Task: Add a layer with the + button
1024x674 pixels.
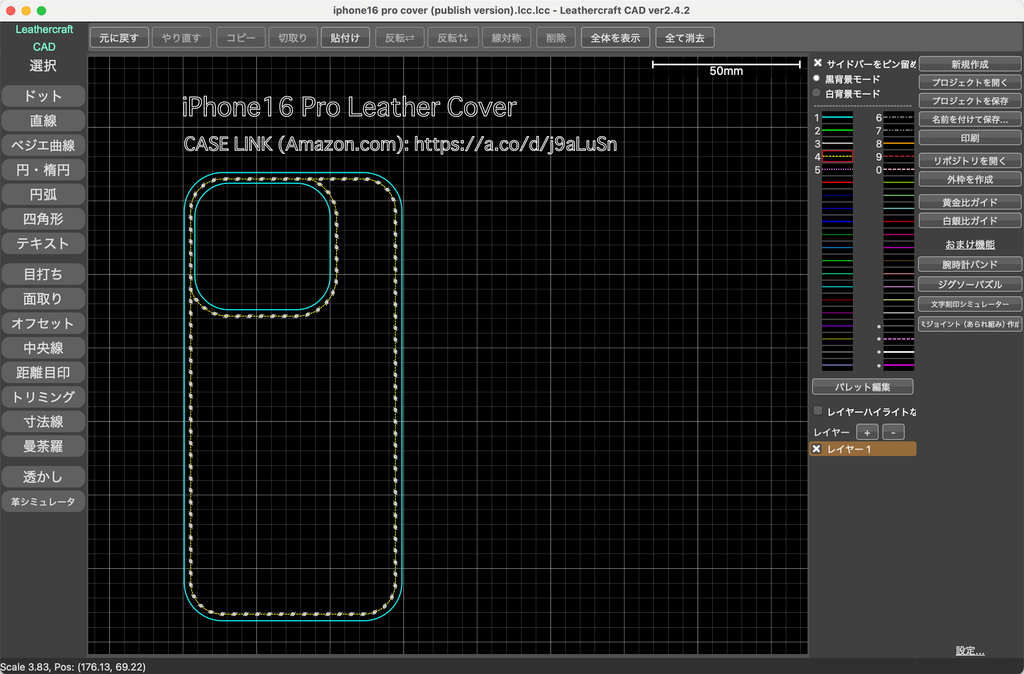Action: 867,432
